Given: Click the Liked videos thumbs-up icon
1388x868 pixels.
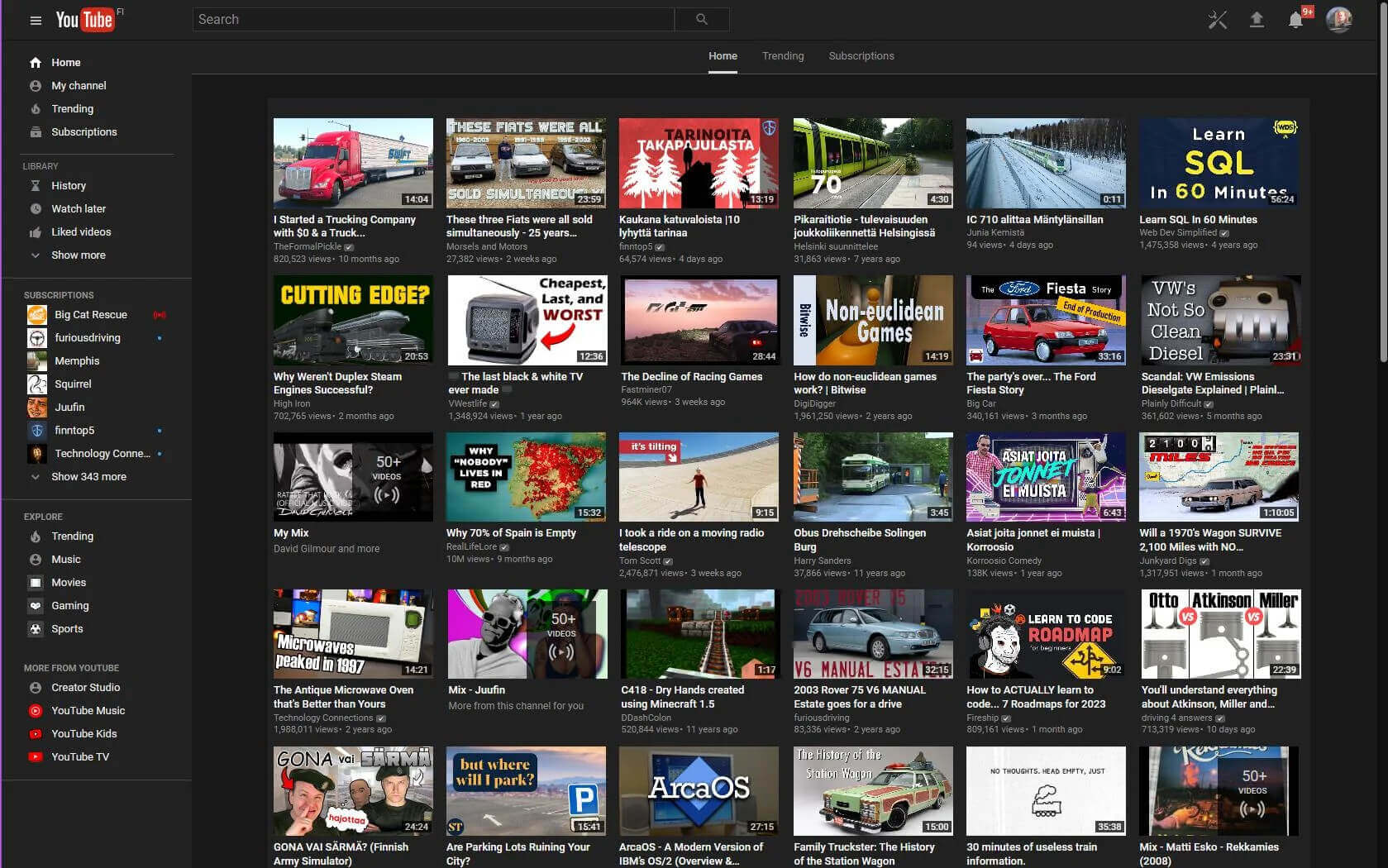Looking at the screenshot, I should pos(36,232).
